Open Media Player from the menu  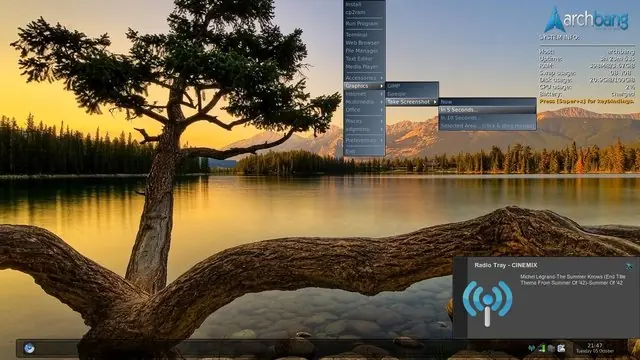click(364, 67)
